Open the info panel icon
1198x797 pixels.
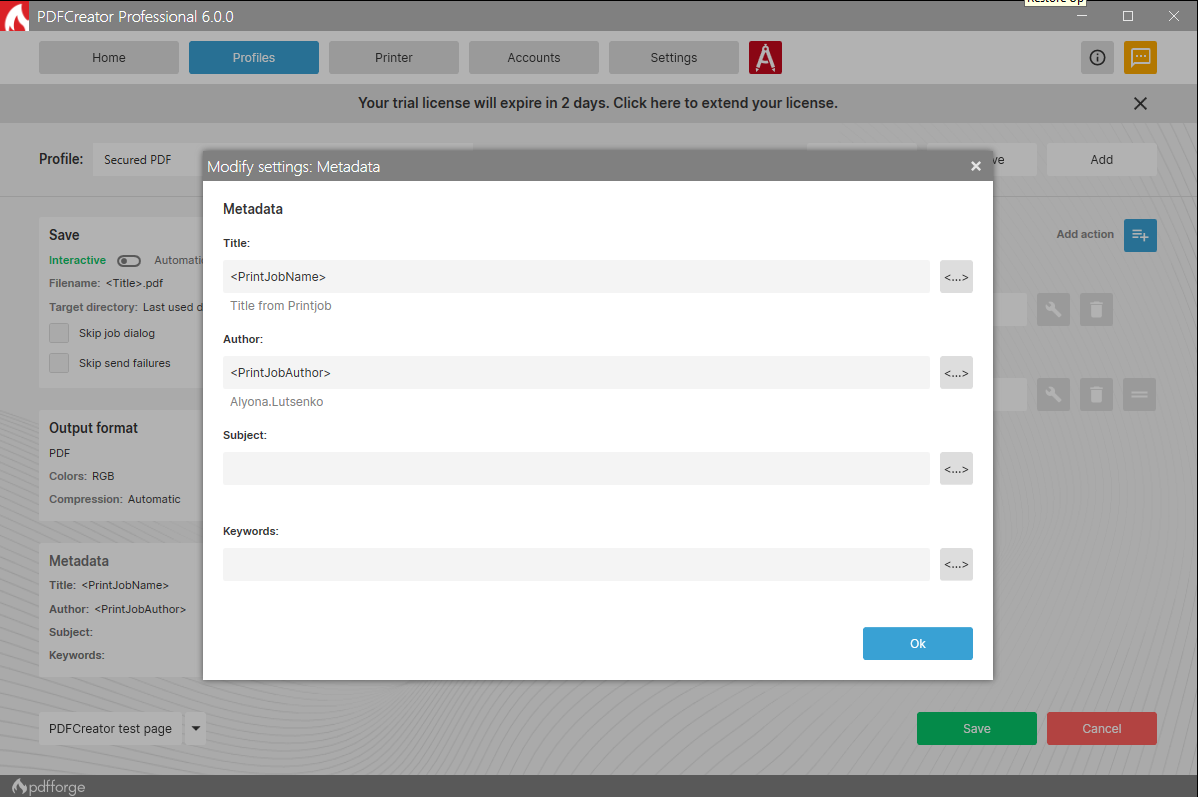pos(1097,57)
